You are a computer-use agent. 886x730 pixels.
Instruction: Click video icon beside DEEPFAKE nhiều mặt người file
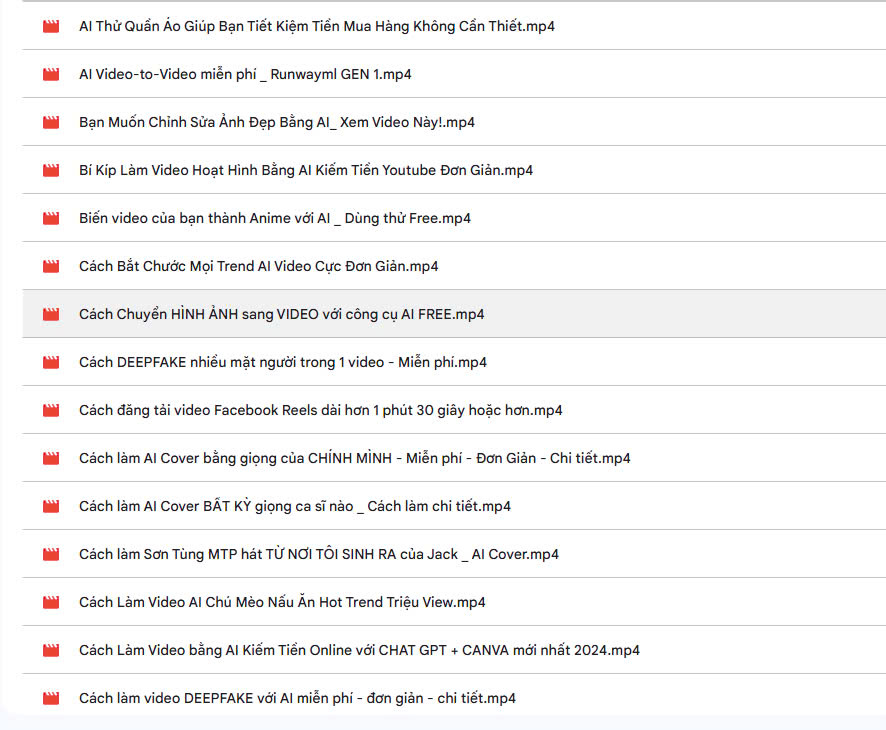51,362
